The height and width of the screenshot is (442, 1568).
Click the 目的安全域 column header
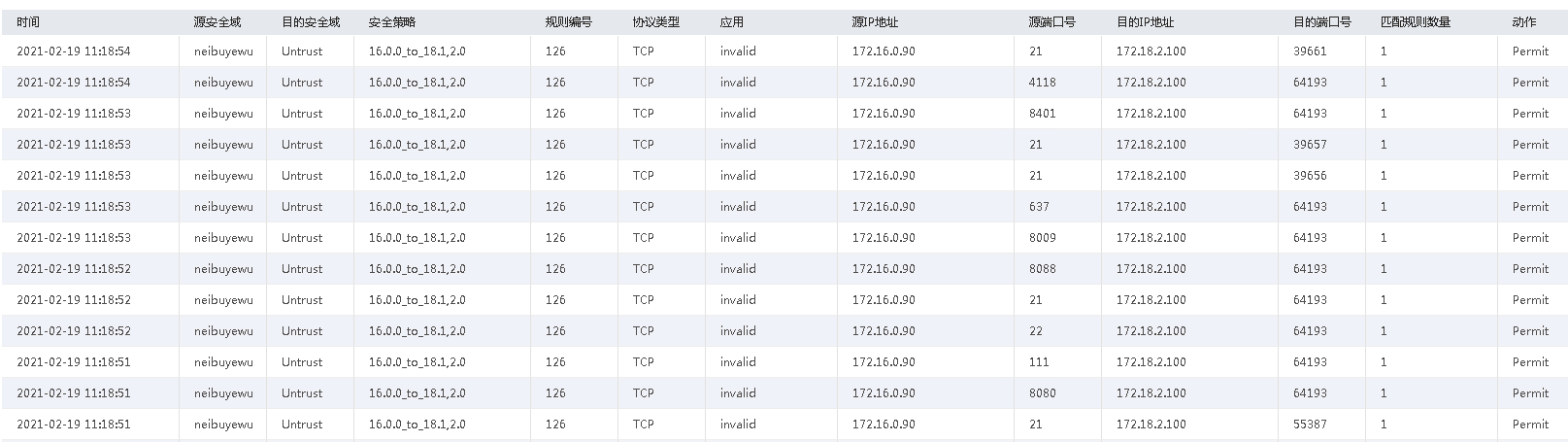tap(310, 21)
